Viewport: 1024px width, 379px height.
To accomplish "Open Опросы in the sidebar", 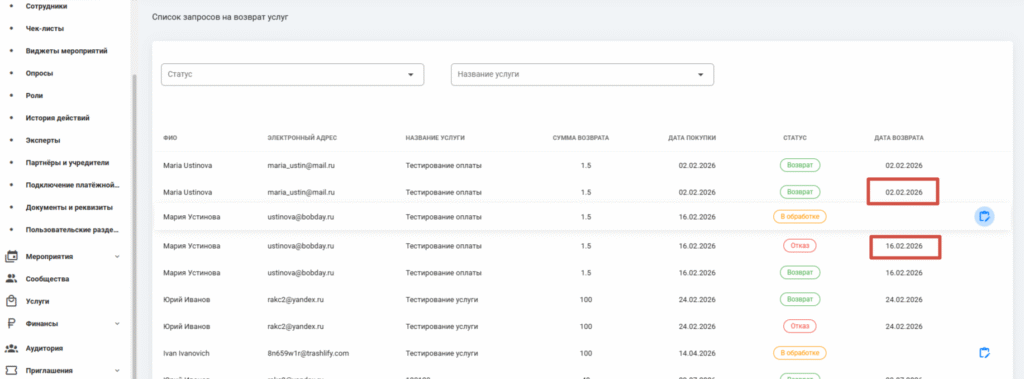I will point(39,73).
